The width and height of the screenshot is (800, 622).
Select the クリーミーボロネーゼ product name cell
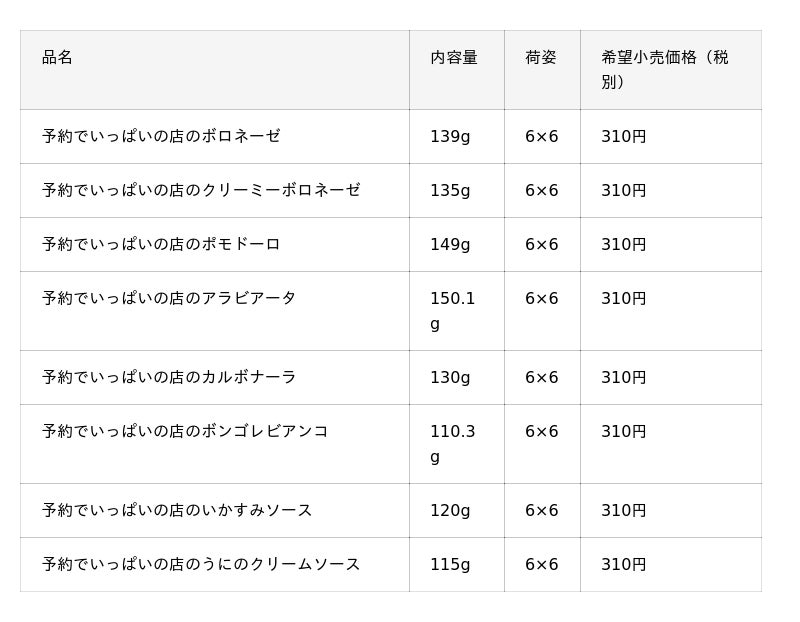(201, 190)
